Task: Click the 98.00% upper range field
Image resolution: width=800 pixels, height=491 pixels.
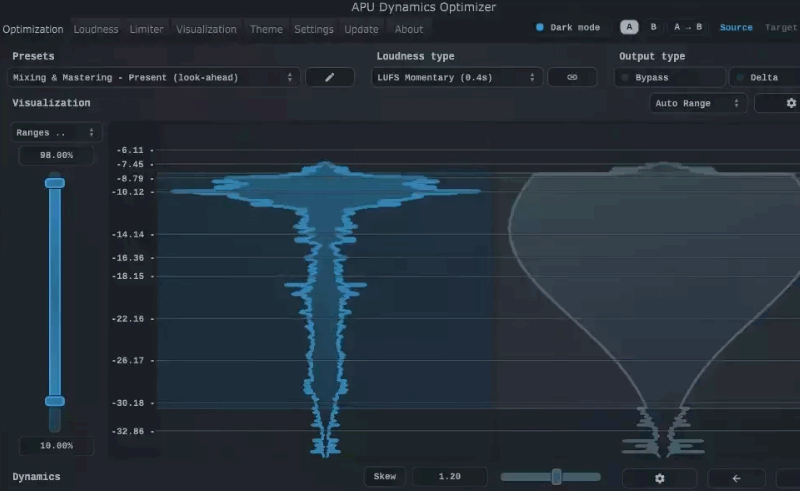Action: 56,155
